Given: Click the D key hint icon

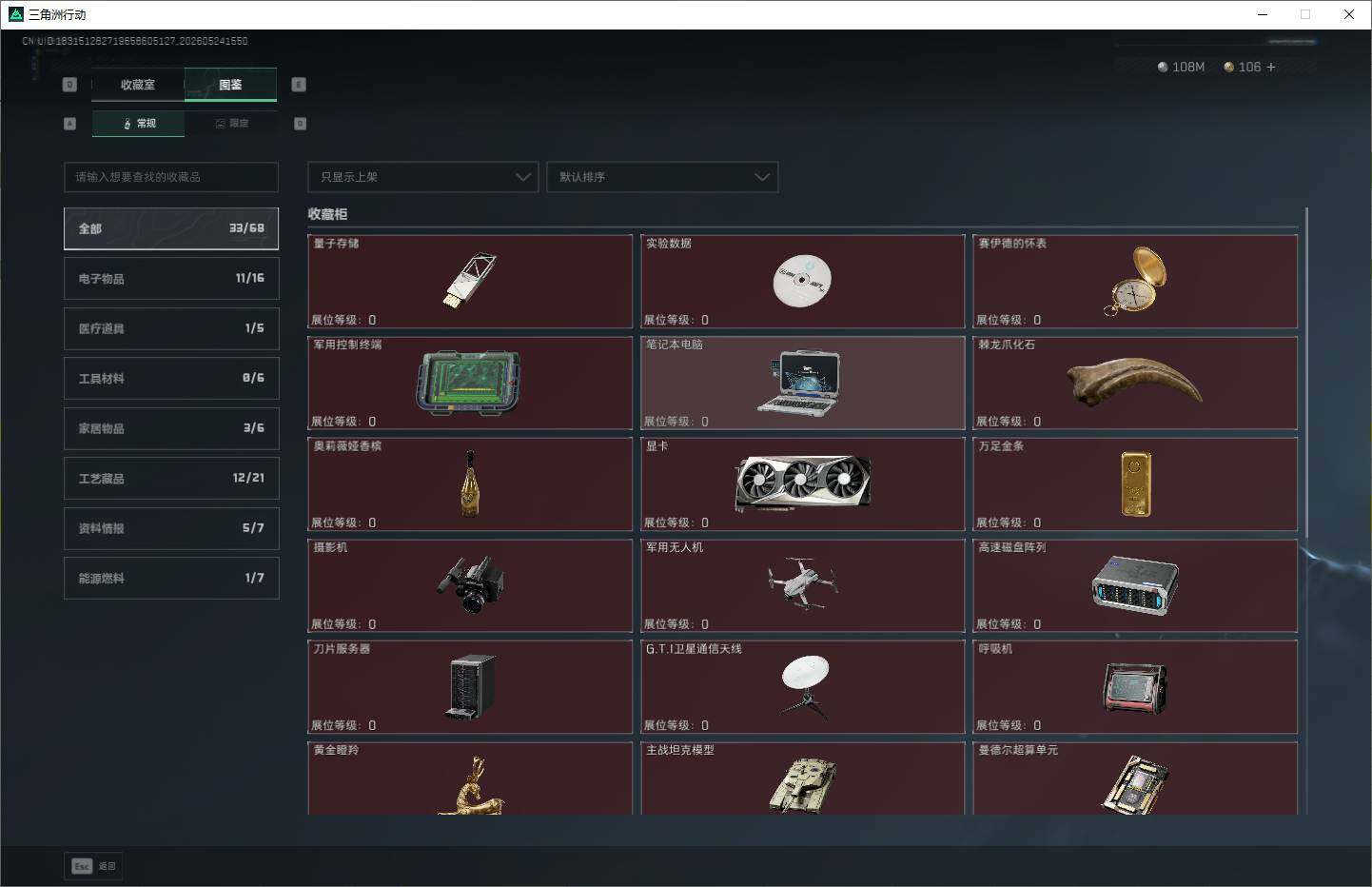Looking at the screenshot, I should pos(301,124).
